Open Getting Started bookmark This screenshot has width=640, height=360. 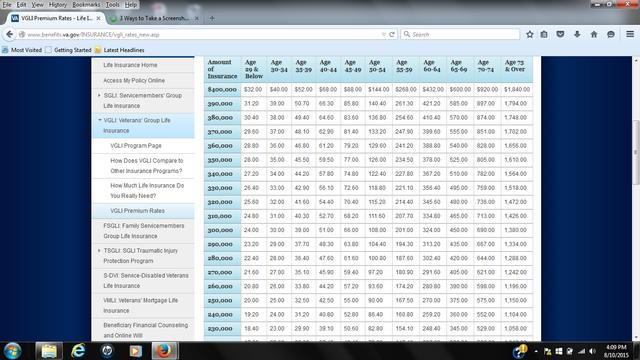(x=69, y=50)
